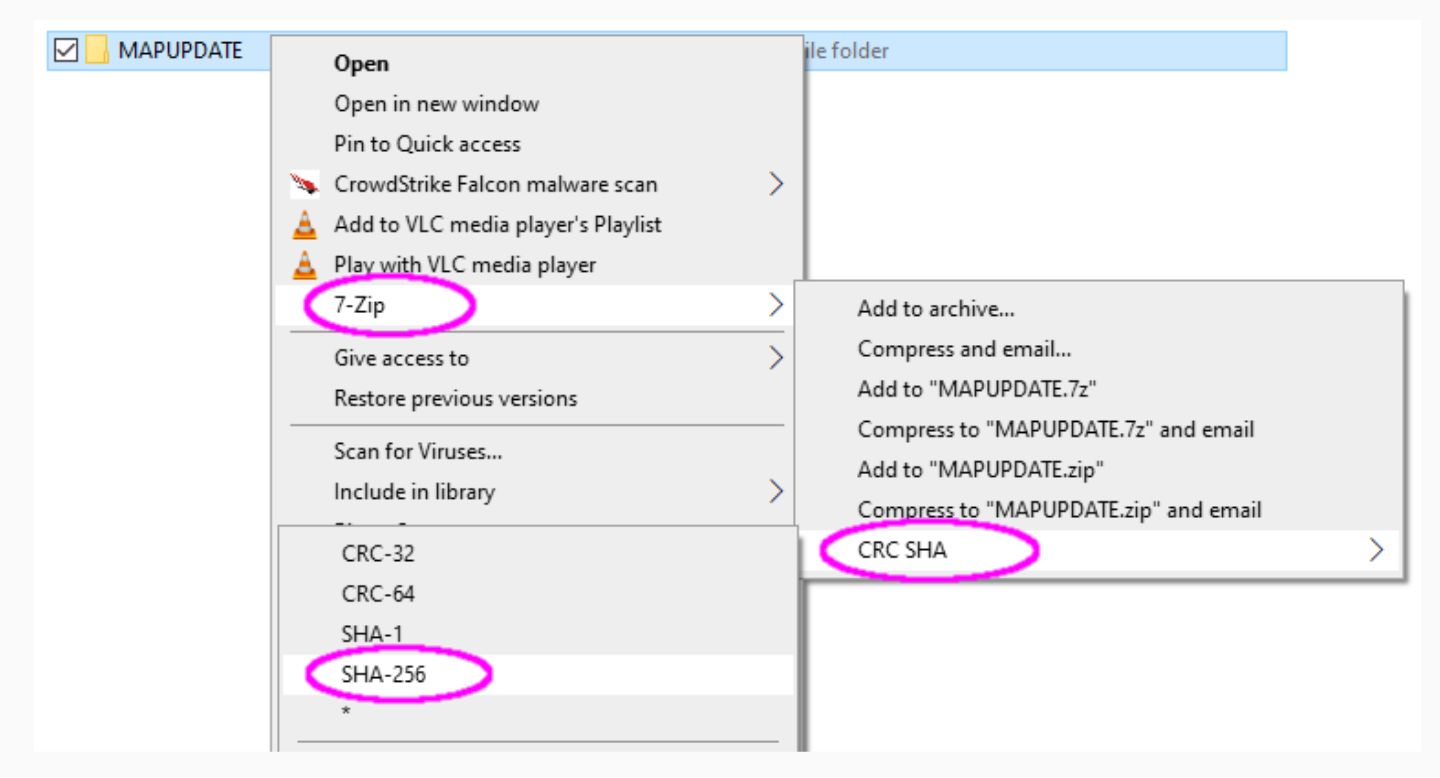Select Add to "MAPUPDATE.7z"
Screen dimensions: 1440x778
[x=978, y=390]
